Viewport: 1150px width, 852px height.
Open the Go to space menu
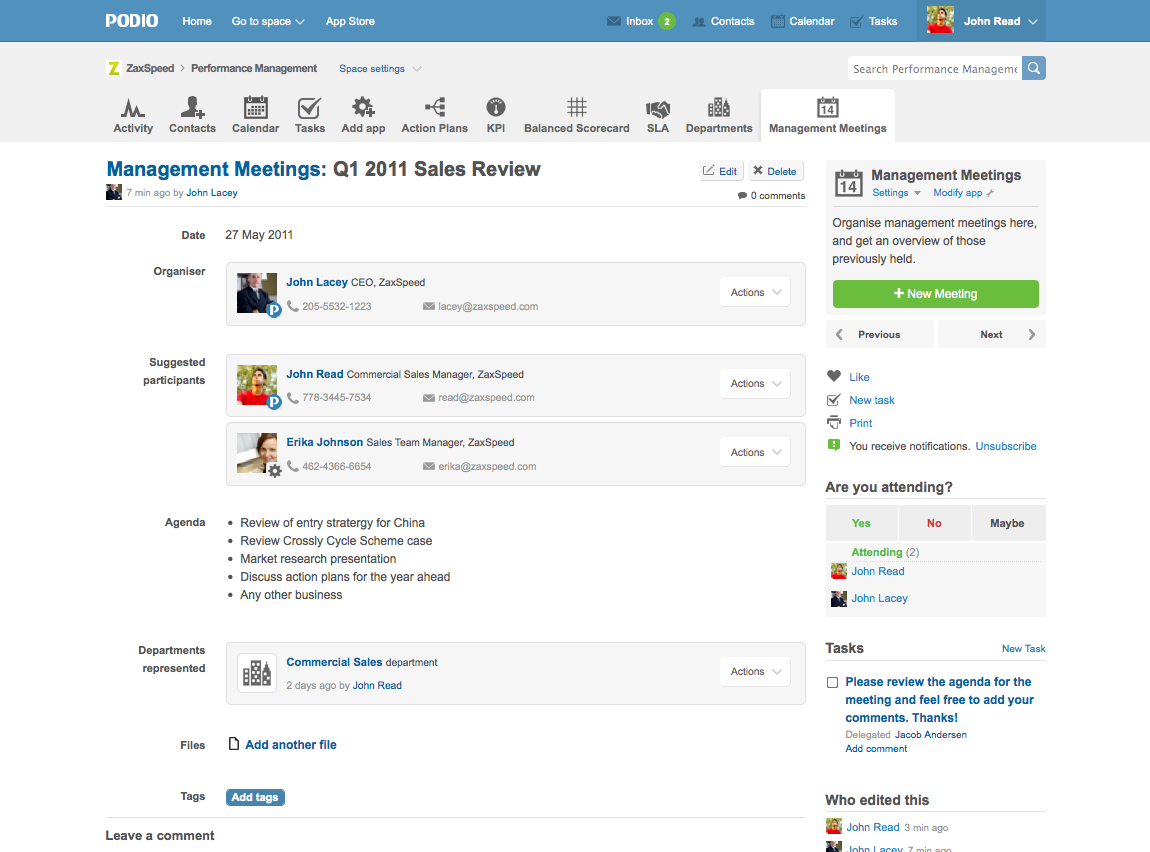[x=268, y=21]
